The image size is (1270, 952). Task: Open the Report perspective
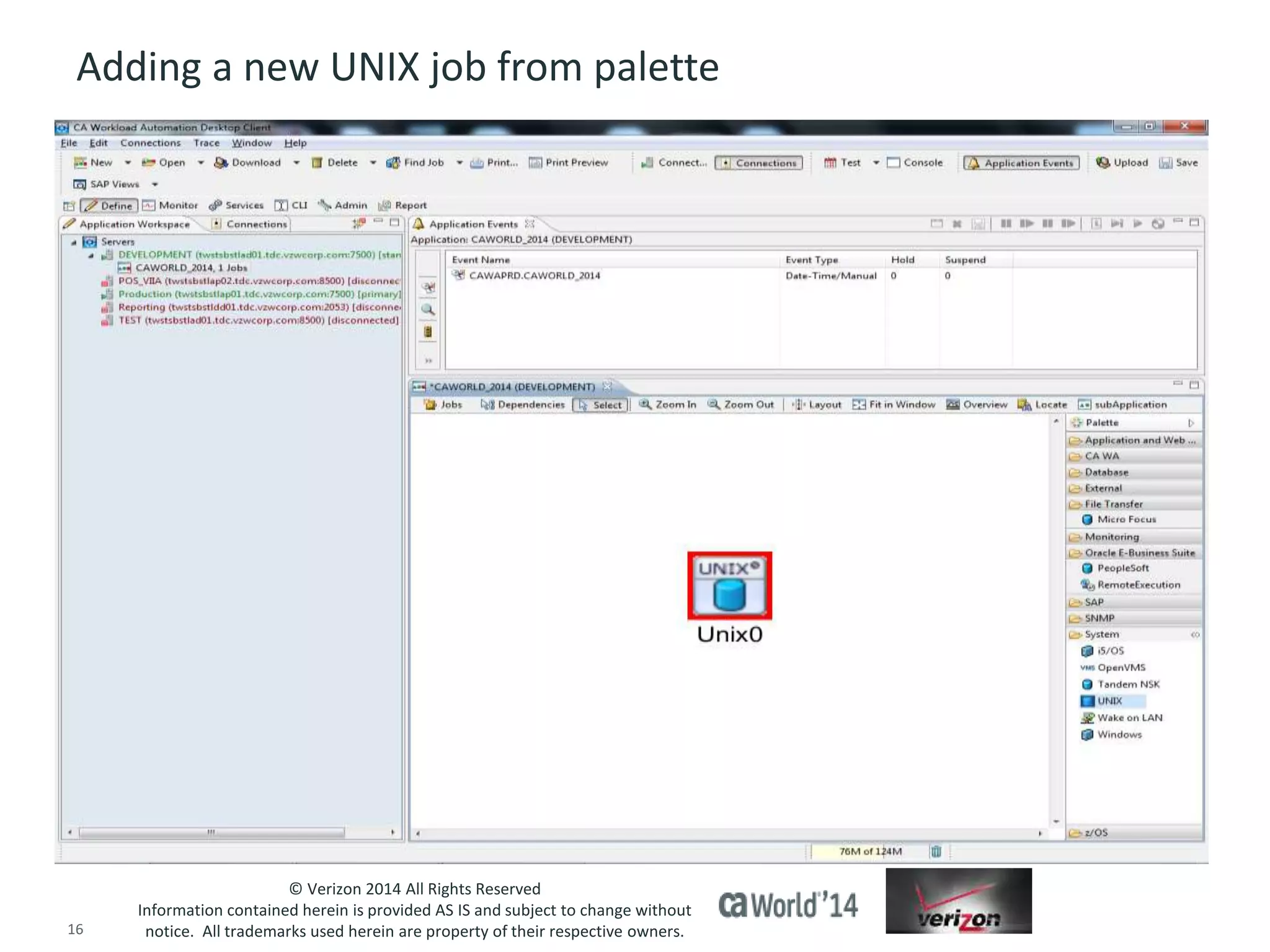coord(402,205)
